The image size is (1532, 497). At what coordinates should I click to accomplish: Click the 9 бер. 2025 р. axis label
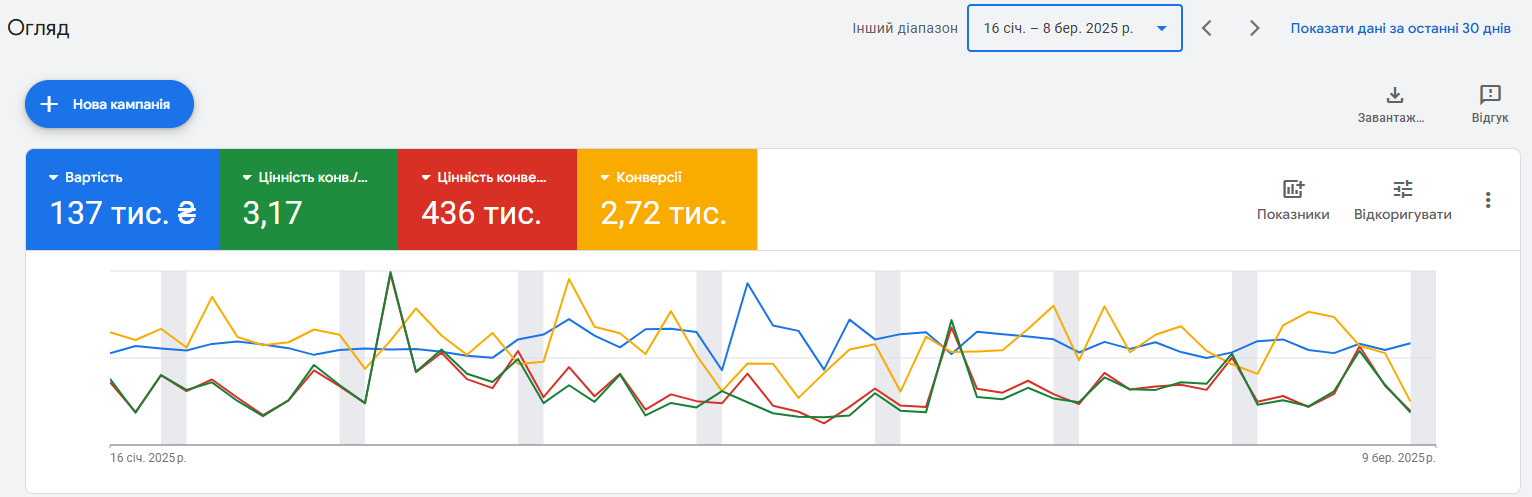tap(1398, 458)
